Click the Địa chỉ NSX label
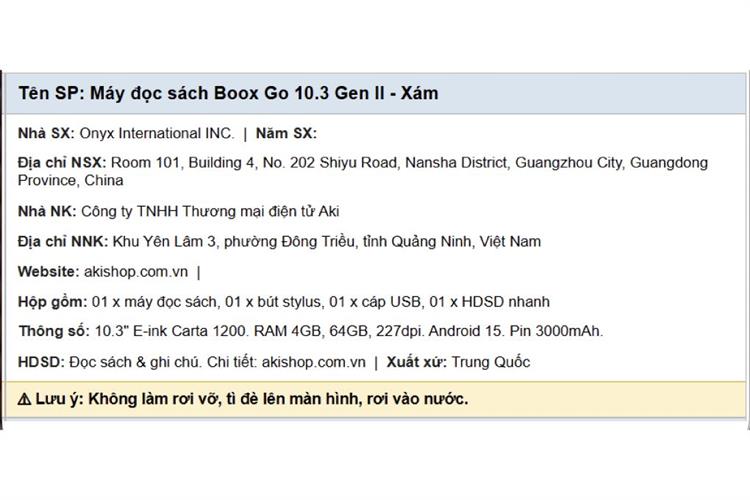 point(62,163)
